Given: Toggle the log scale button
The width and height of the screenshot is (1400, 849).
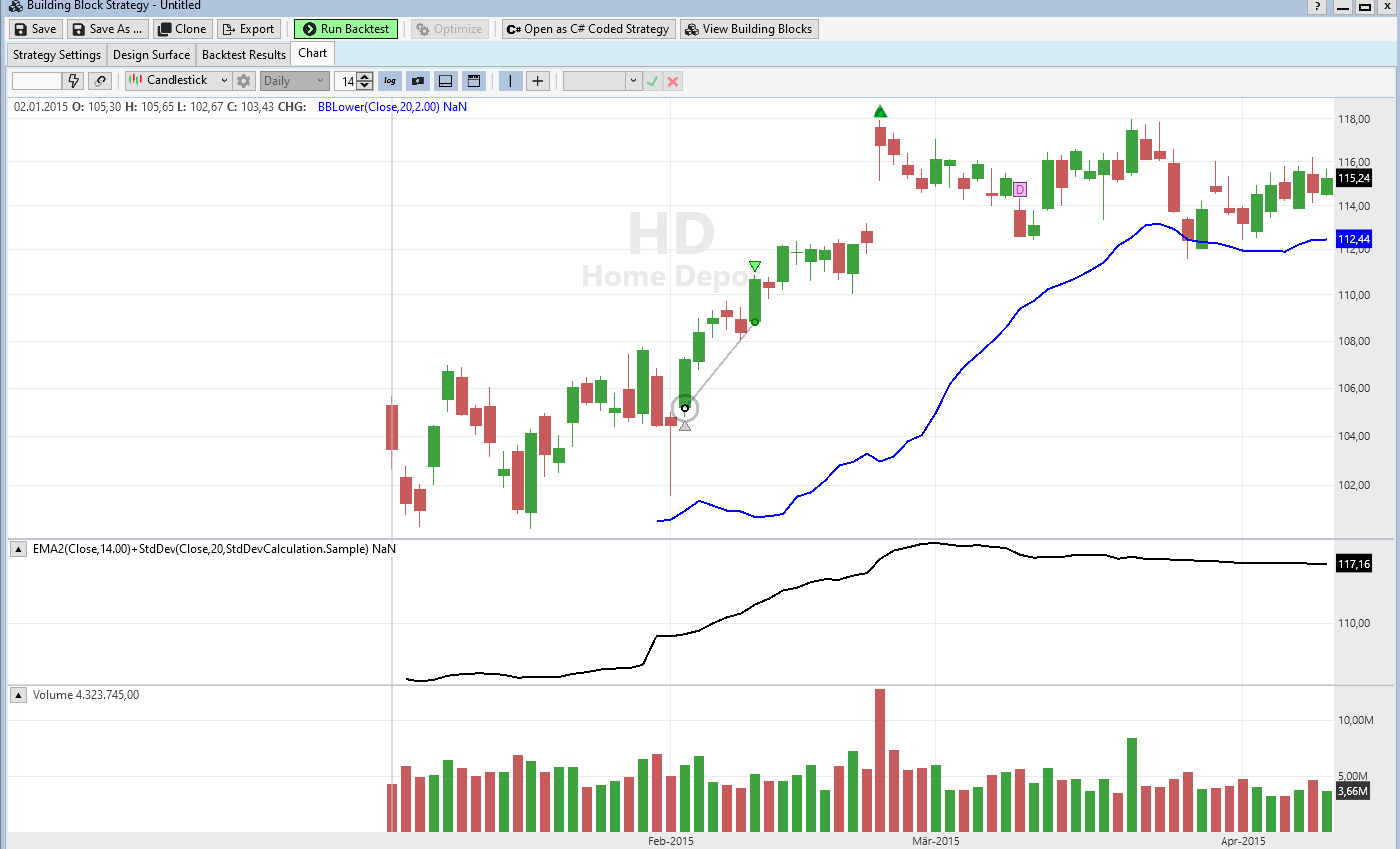Looking at the screenshot, I should point(390,81).
